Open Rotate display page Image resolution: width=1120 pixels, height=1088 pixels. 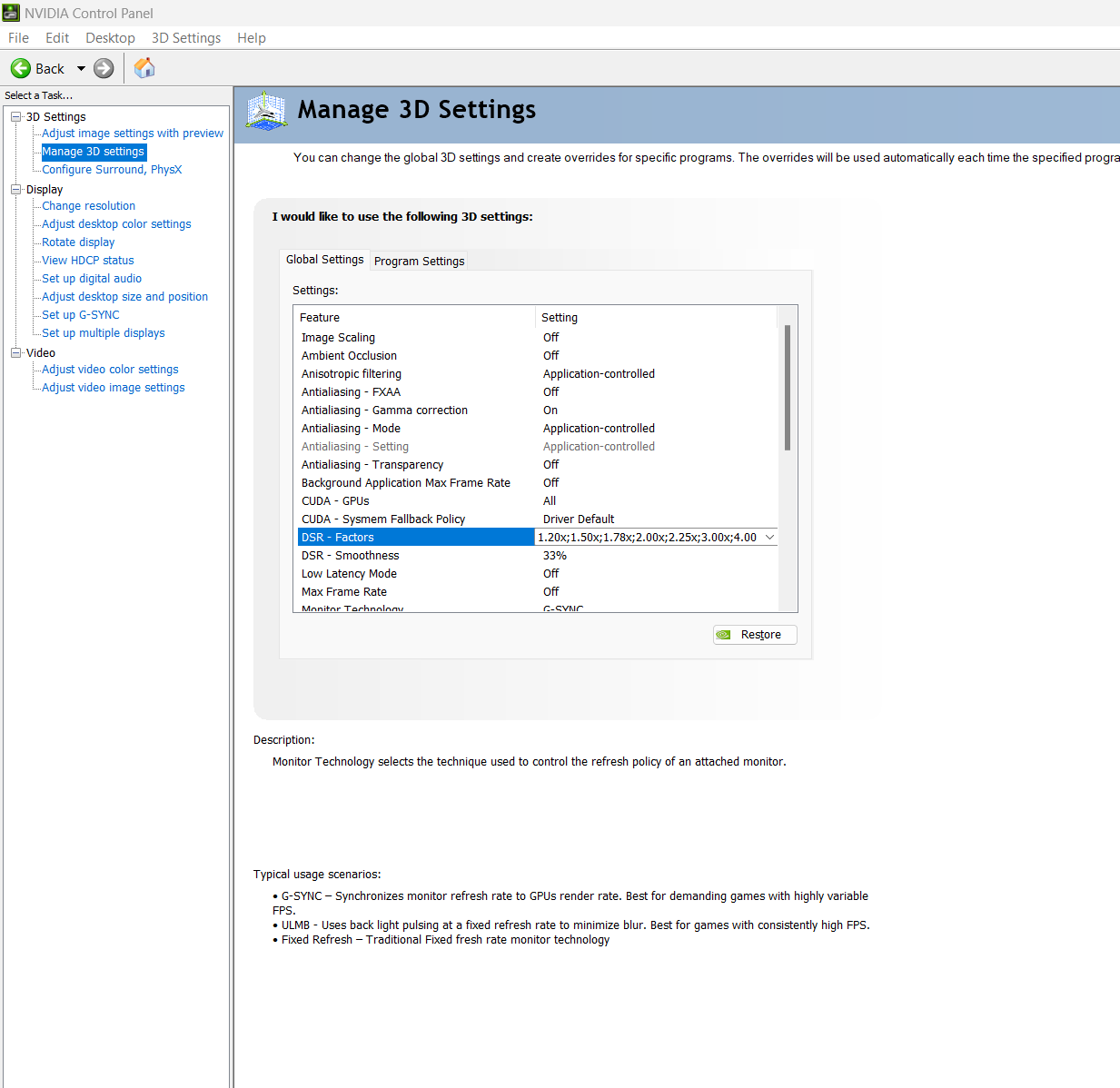point(78,242)
